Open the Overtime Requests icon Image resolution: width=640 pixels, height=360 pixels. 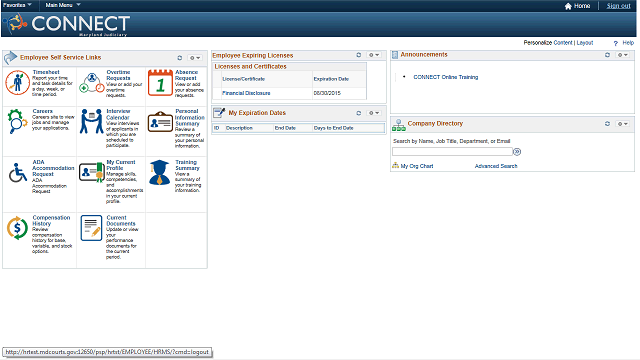pos(92,83)
